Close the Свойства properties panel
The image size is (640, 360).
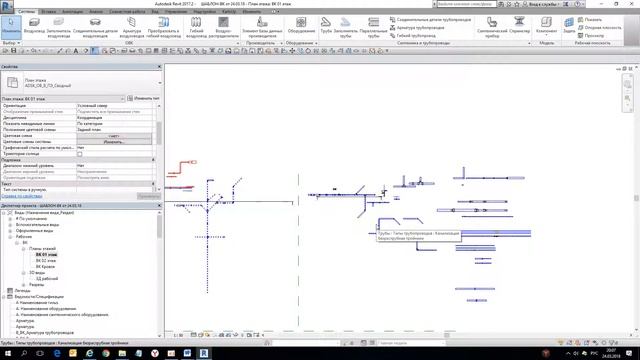(160, 67)
